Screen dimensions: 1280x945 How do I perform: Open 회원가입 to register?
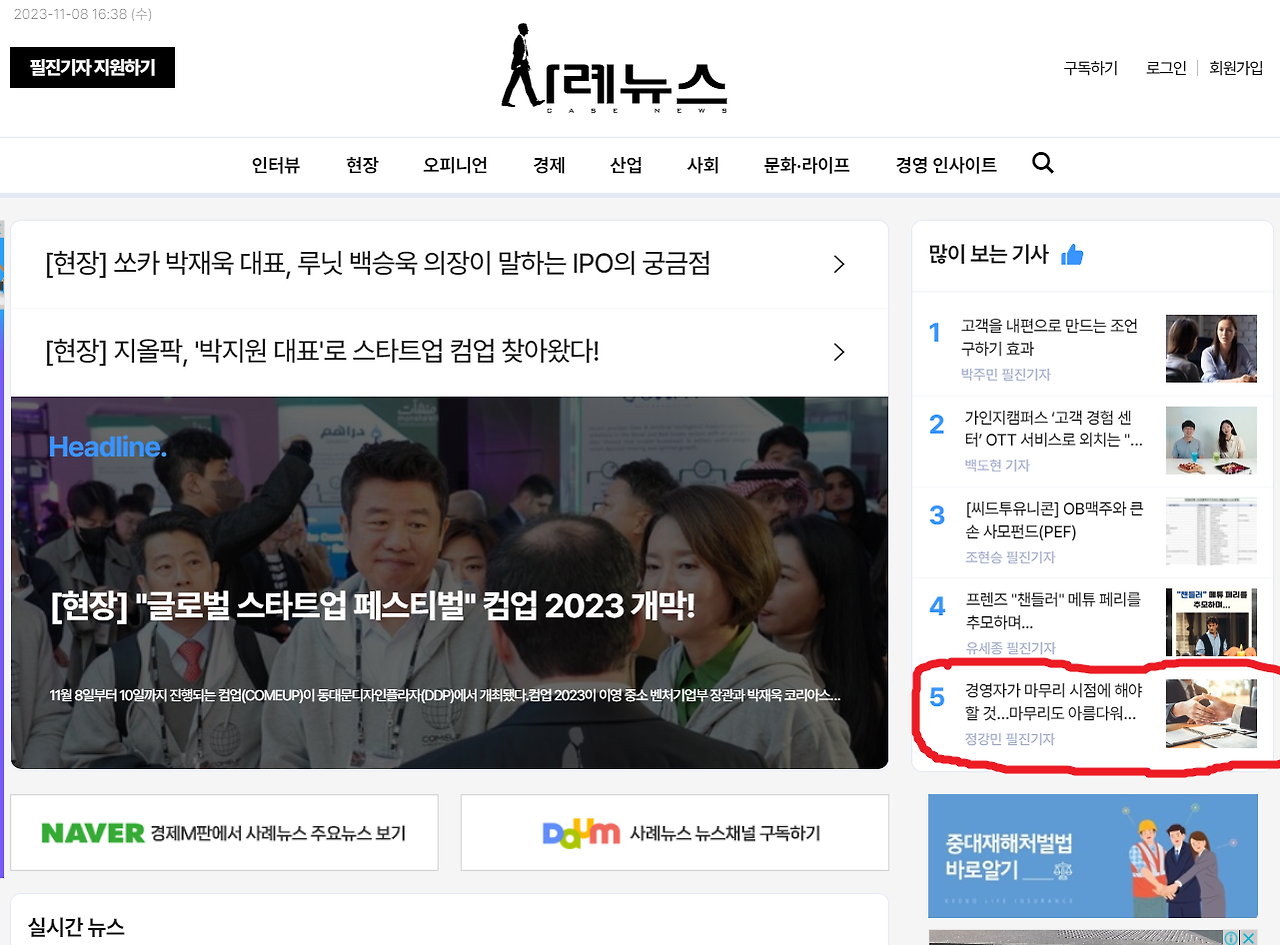pyautogui.click(x=1234, y=68)
